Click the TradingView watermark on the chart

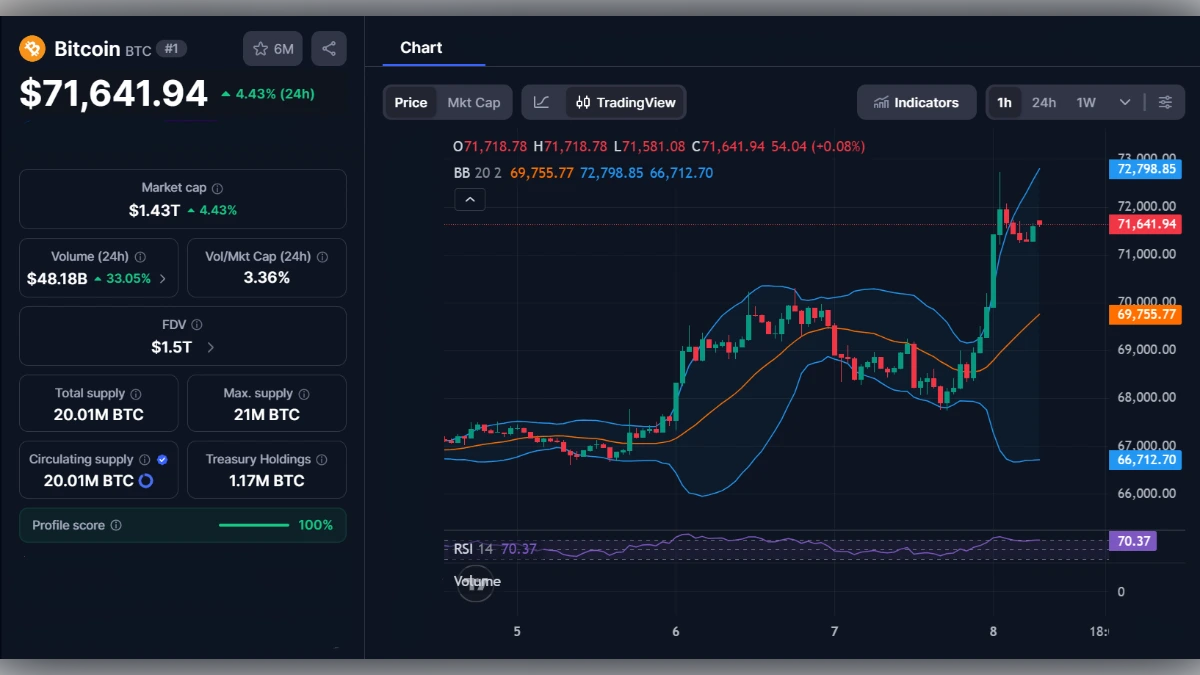point(476,583)
